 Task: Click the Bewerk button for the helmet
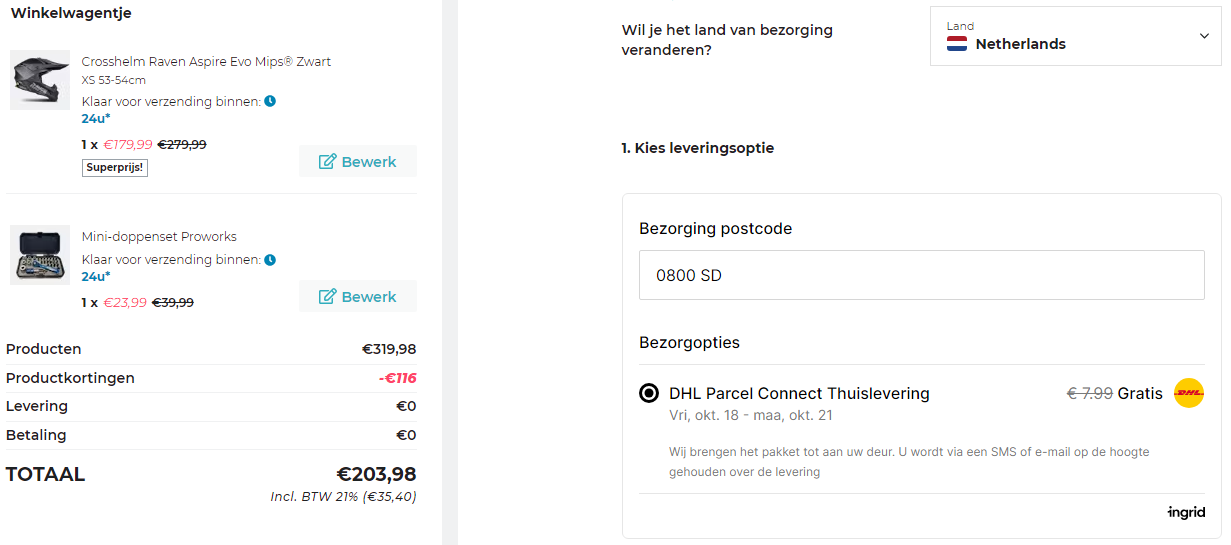(x=357, y=162)
